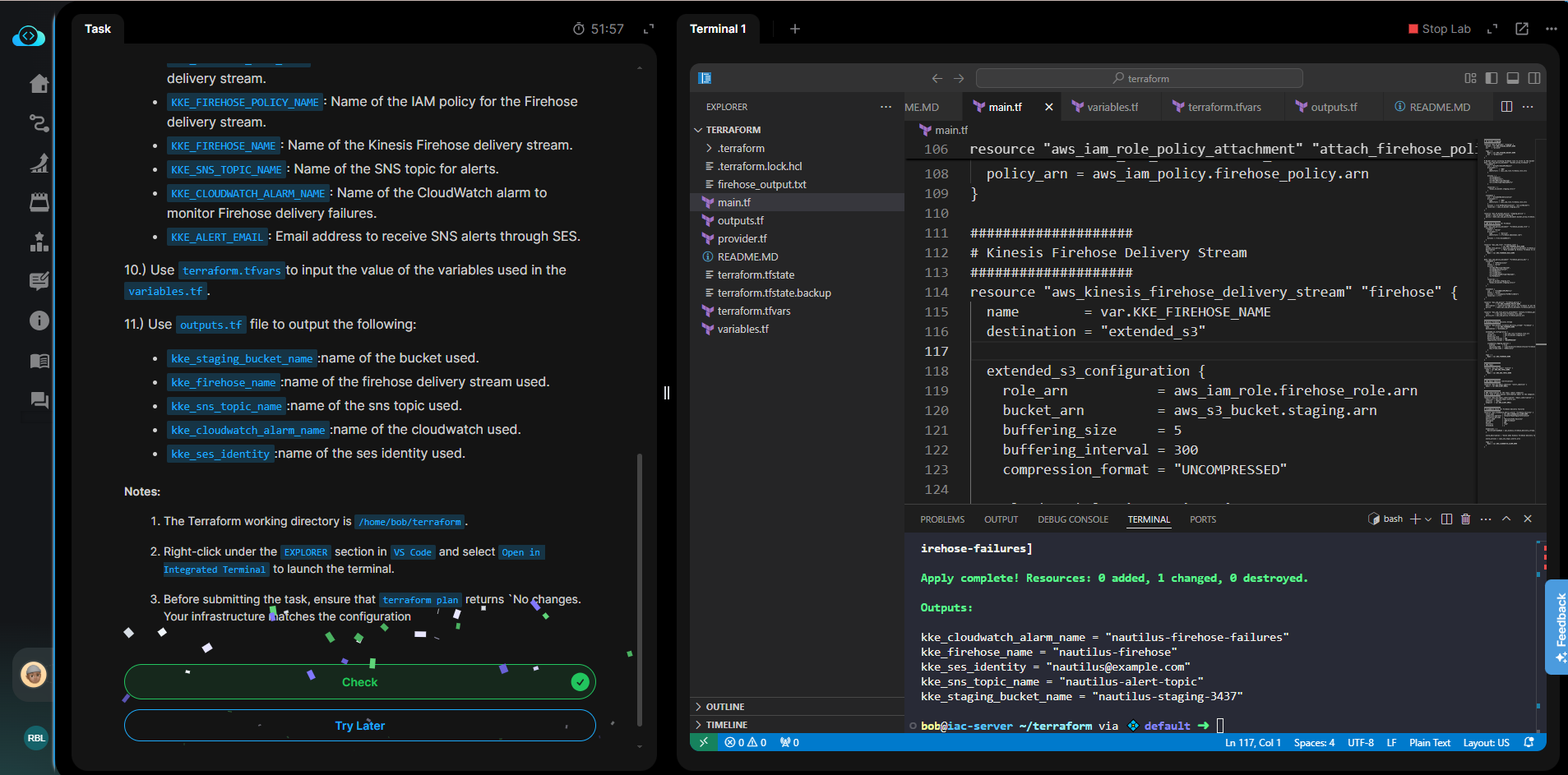Open the notifications bell in status bar
Screen dimensions: 1568x775
click(x=1529, y=743)
